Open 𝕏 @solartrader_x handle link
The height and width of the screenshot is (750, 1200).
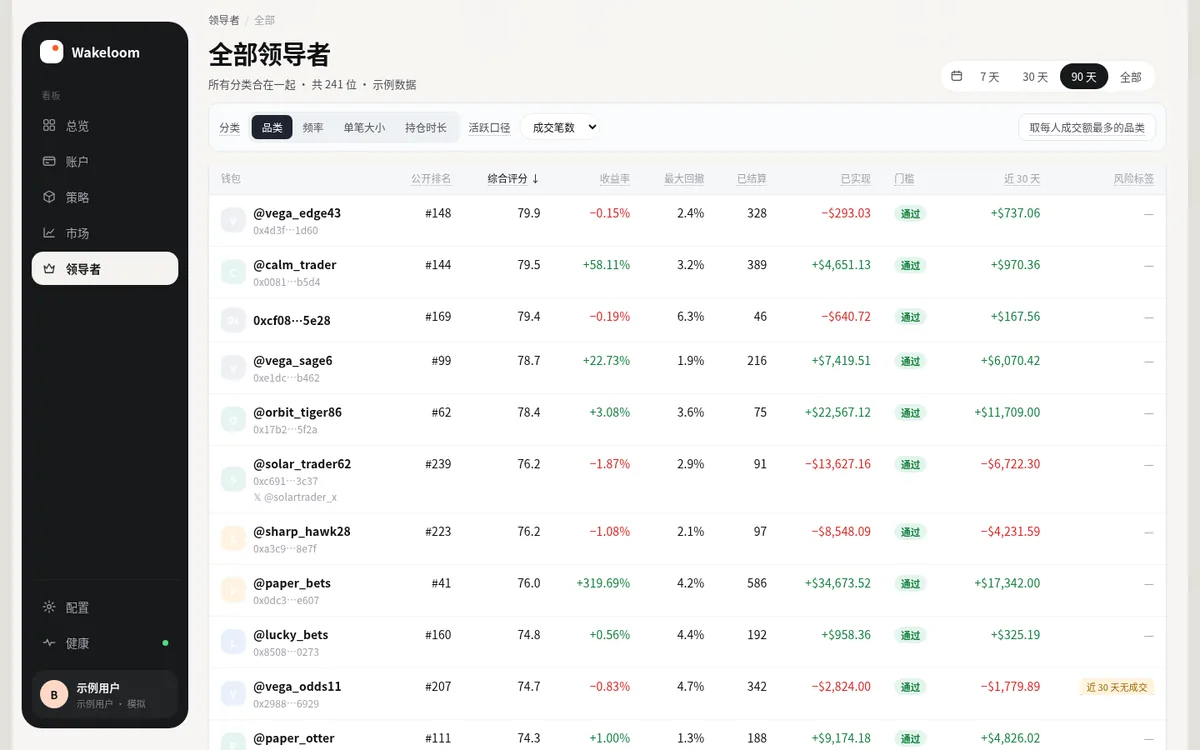295,497
